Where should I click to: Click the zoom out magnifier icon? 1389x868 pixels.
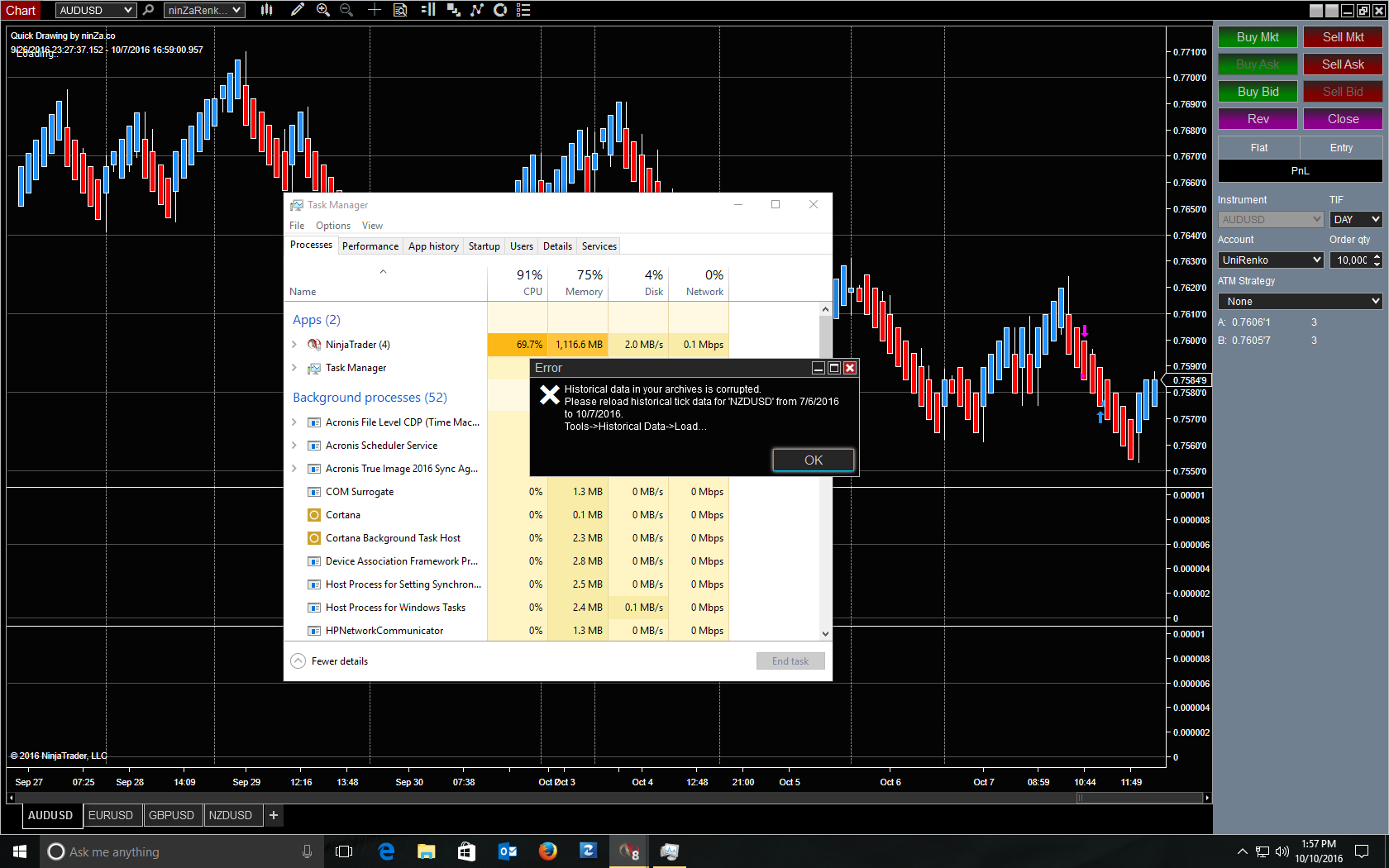pyautogui.click(x=347, y=10)
